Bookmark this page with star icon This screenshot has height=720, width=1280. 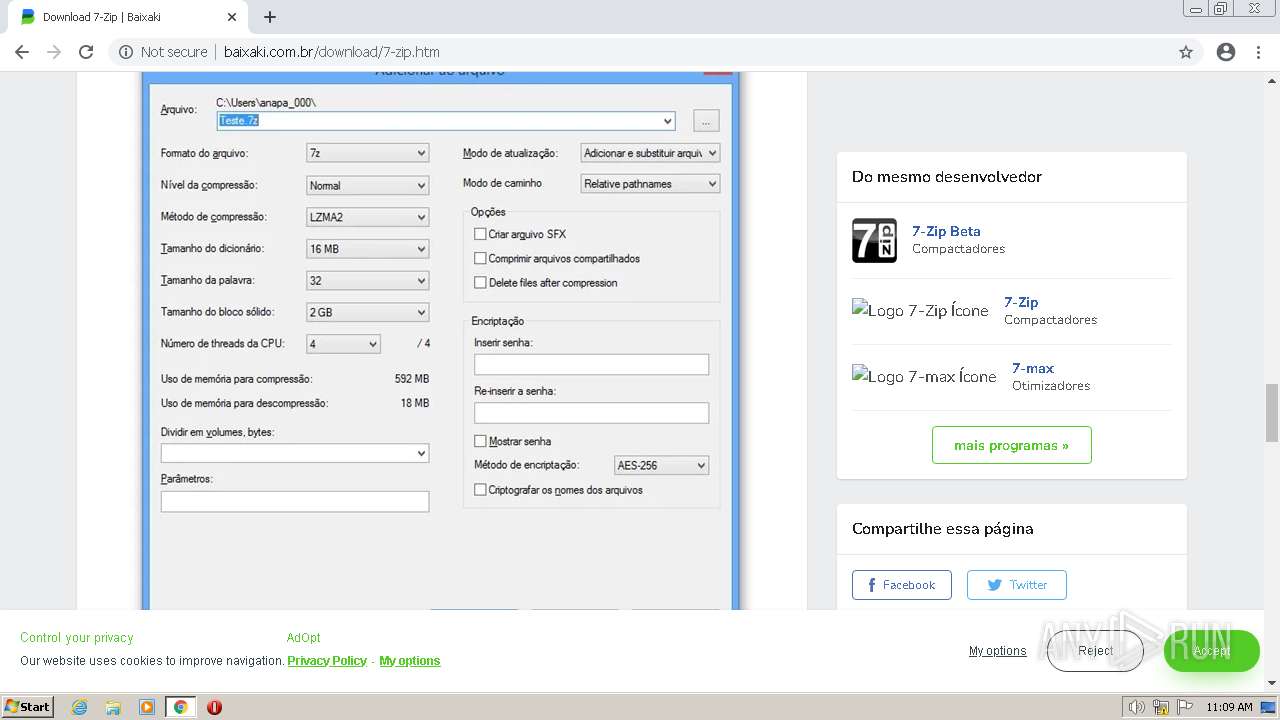1186,52
